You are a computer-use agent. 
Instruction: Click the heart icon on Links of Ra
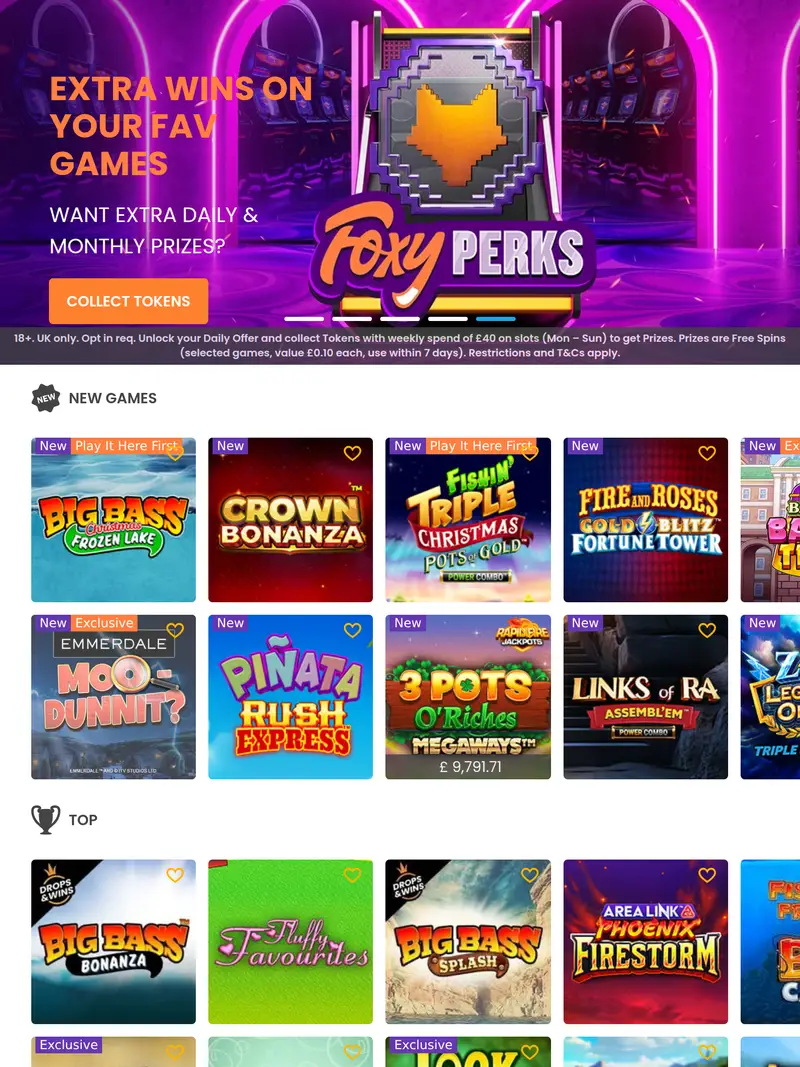707,630
